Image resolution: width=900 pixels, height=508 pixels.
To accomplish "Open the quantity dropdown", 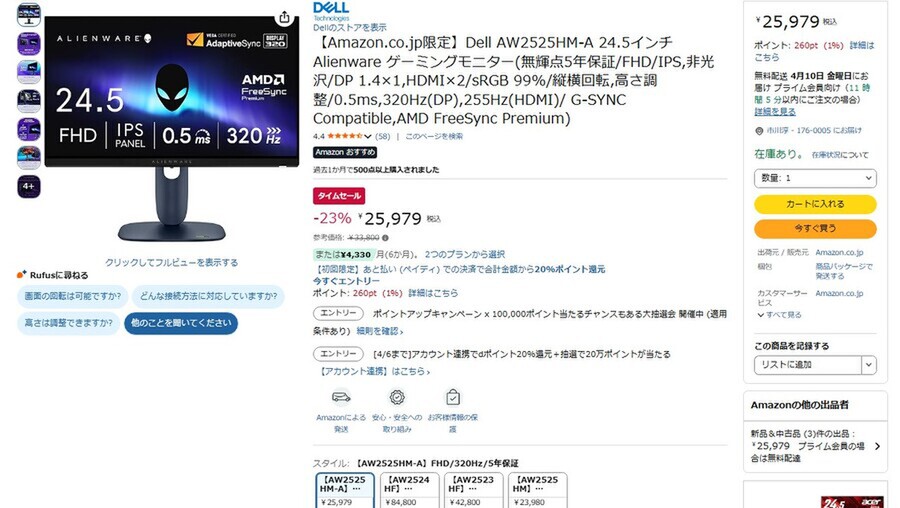I will 815,179.
